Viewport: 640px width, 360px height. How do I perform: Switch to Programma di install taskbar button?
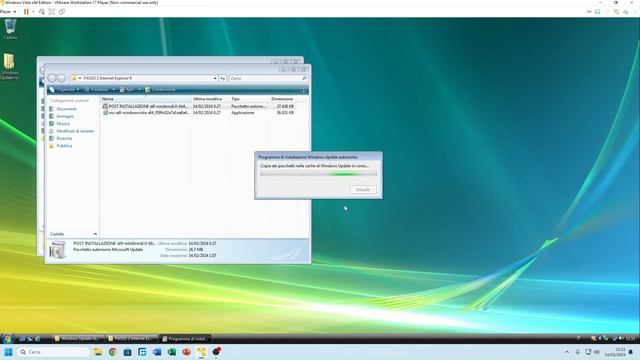click(185, 338)
